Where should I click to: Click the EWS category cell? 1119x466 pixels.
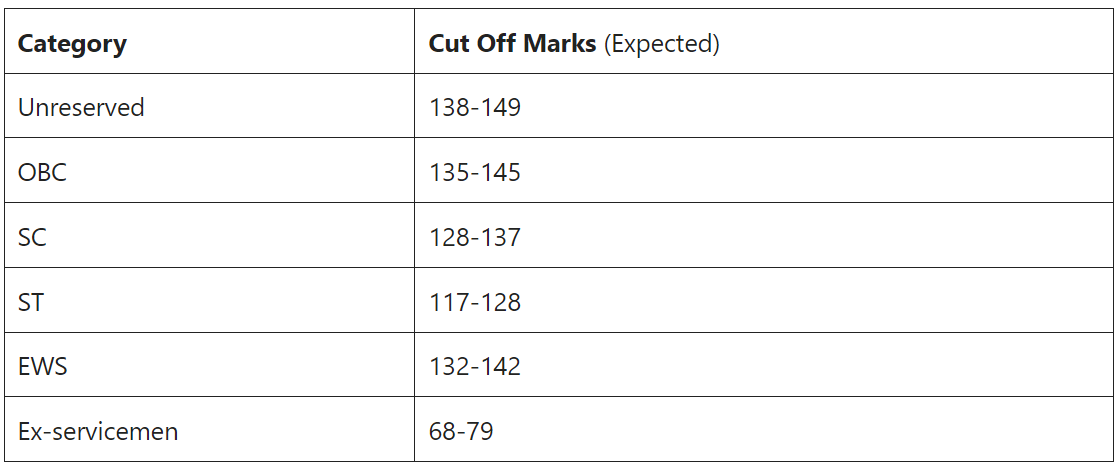pos(209,365)
